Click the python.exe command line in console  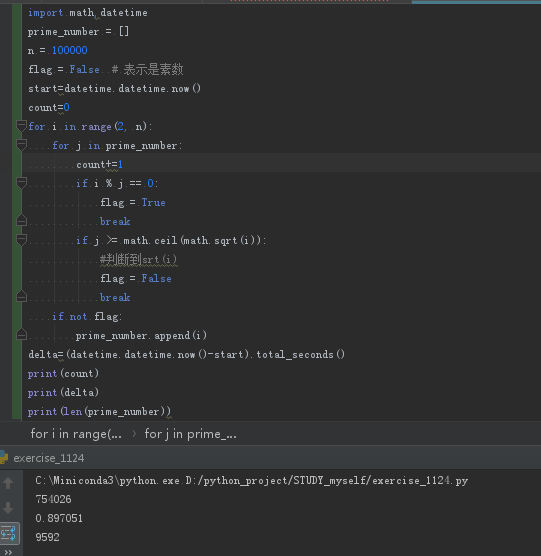click(252, 480)
